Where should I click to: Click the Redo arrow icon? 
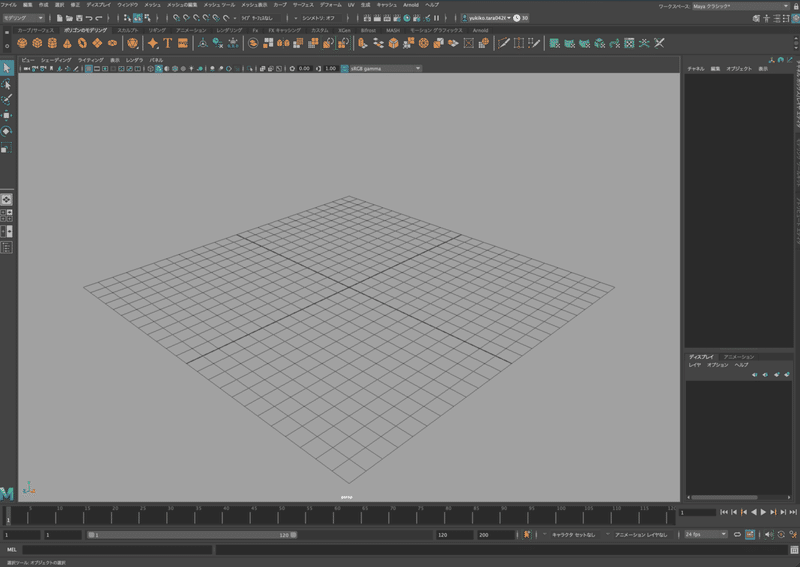tap(99, 18)
